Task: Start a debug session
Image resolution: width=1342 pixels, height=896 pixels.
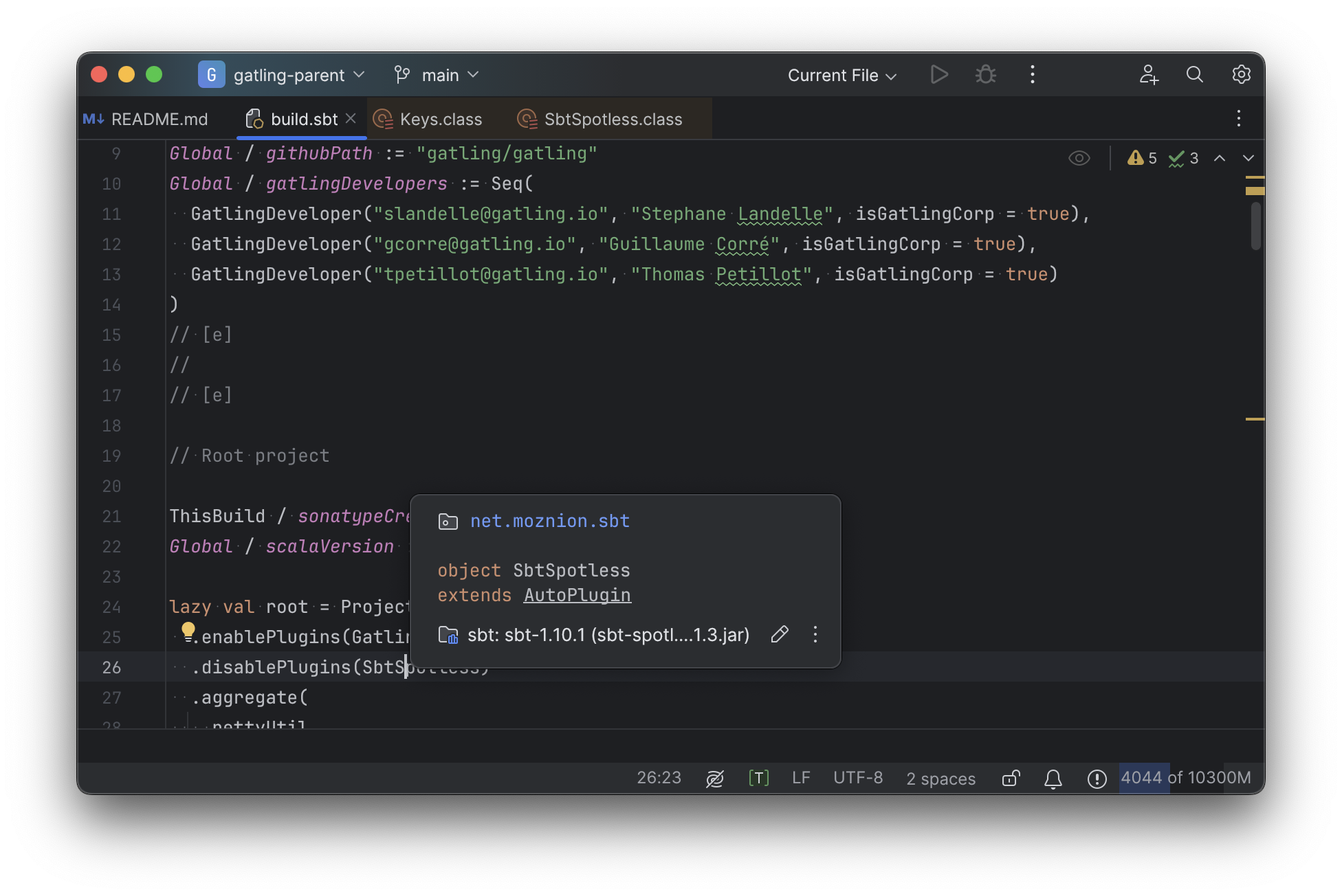Action: [x=985, y=74]
